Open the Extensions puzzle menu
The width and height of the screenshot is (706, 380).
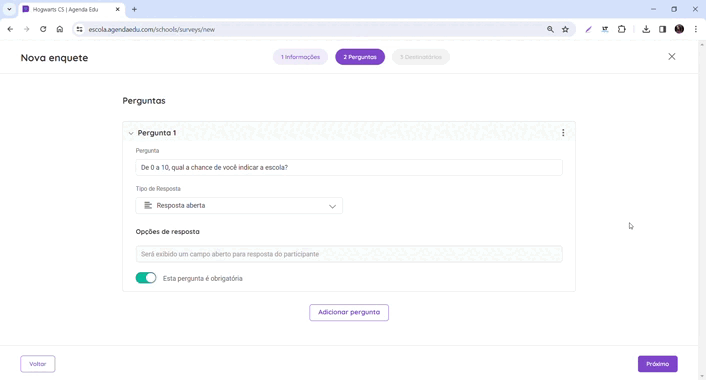(x=622, y=29)
